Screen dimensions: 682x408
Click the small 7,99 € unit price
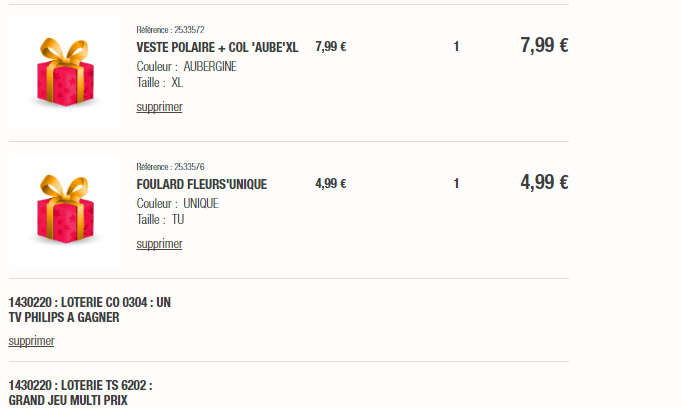pyautogui.click(x=330, y=47)
